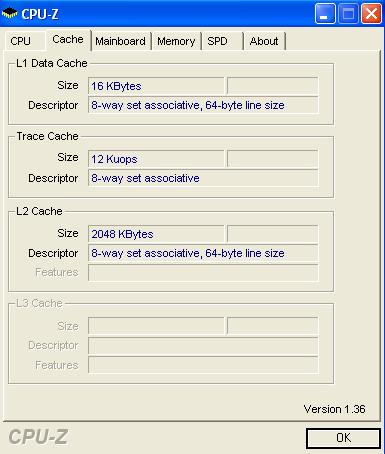This screenshot has width=385, height=454.
Task: Switch to the SPD tab
Action: 223,41
